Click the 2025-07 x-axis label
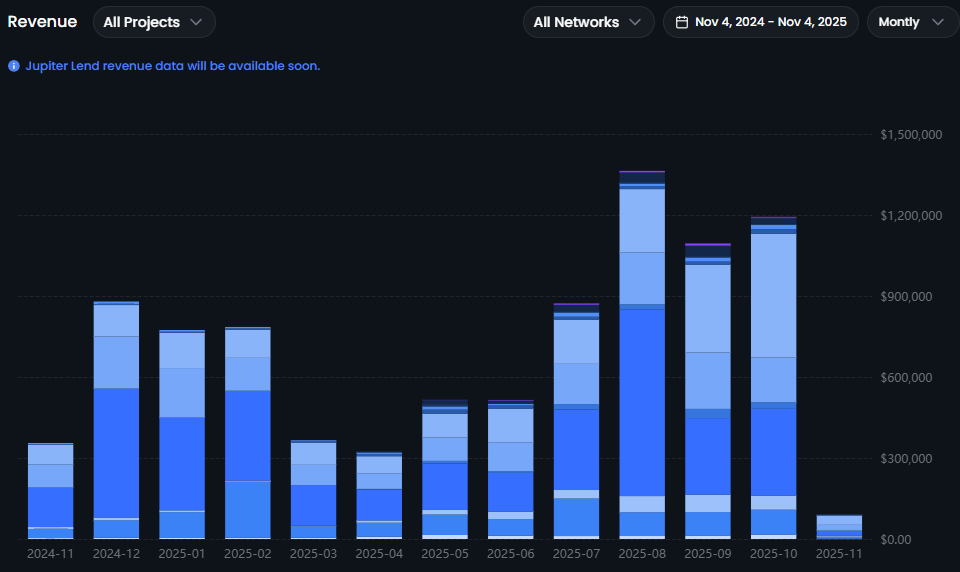 576,553
